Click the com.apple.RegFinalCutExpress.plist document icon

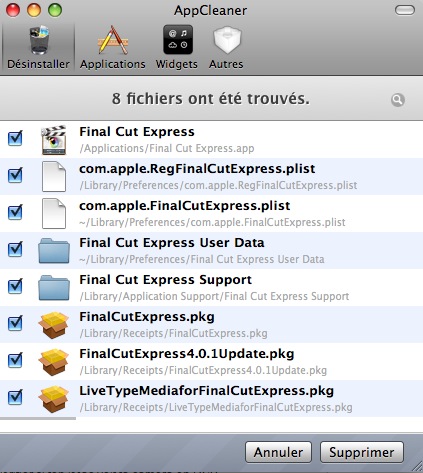click(54, 177)
